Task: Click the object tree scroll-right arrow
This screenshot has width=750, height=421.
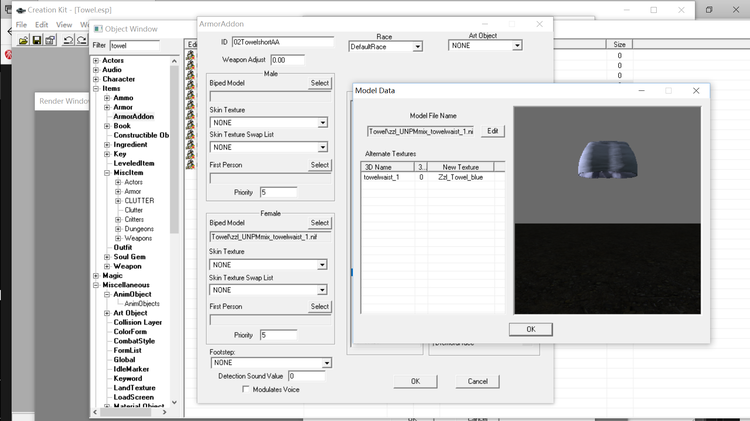Action: [x=165, y=412]
